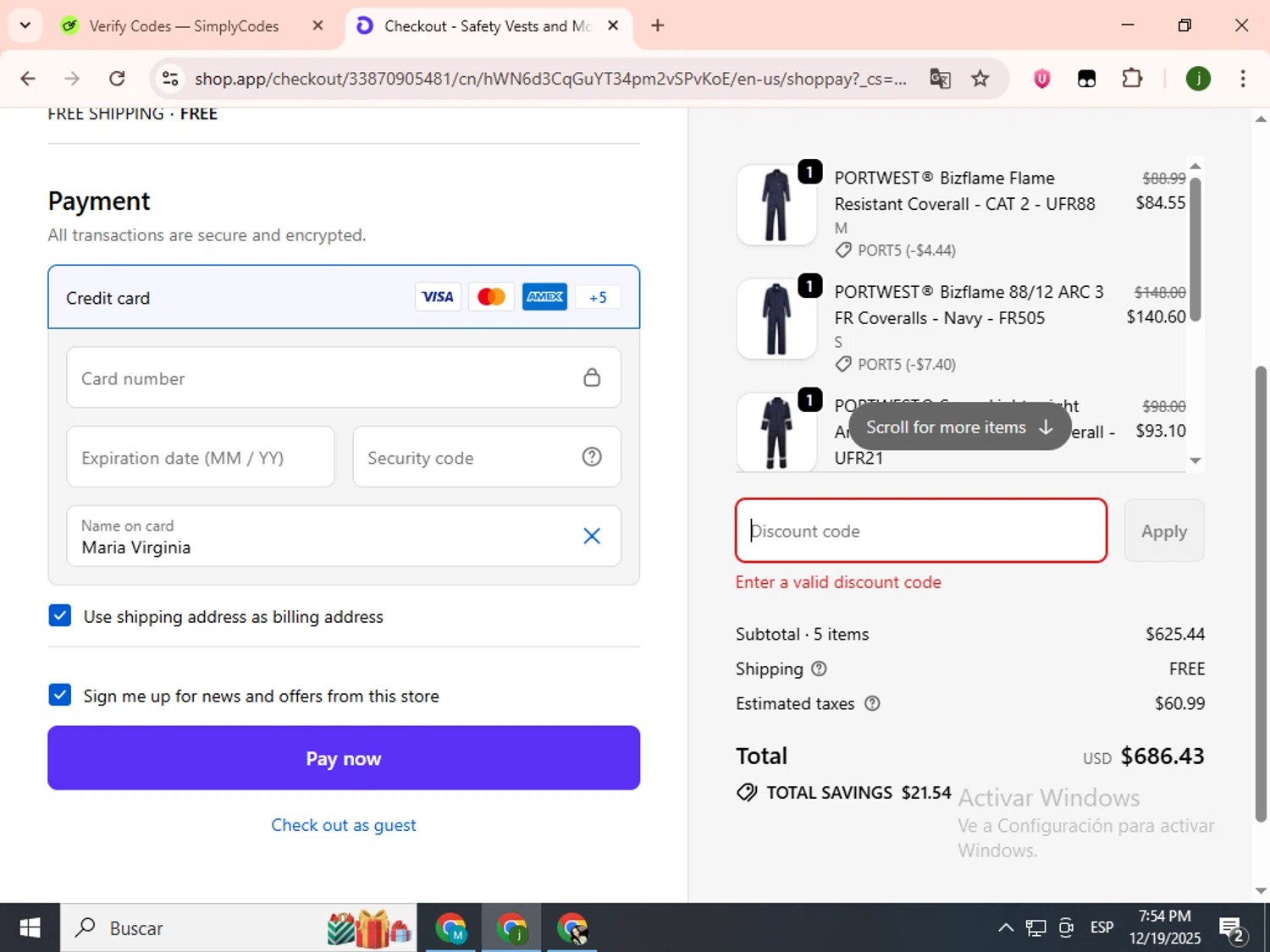The image size is (1270, 952).
Task: Reload the checkout page
Action: (x=117, y=79)
